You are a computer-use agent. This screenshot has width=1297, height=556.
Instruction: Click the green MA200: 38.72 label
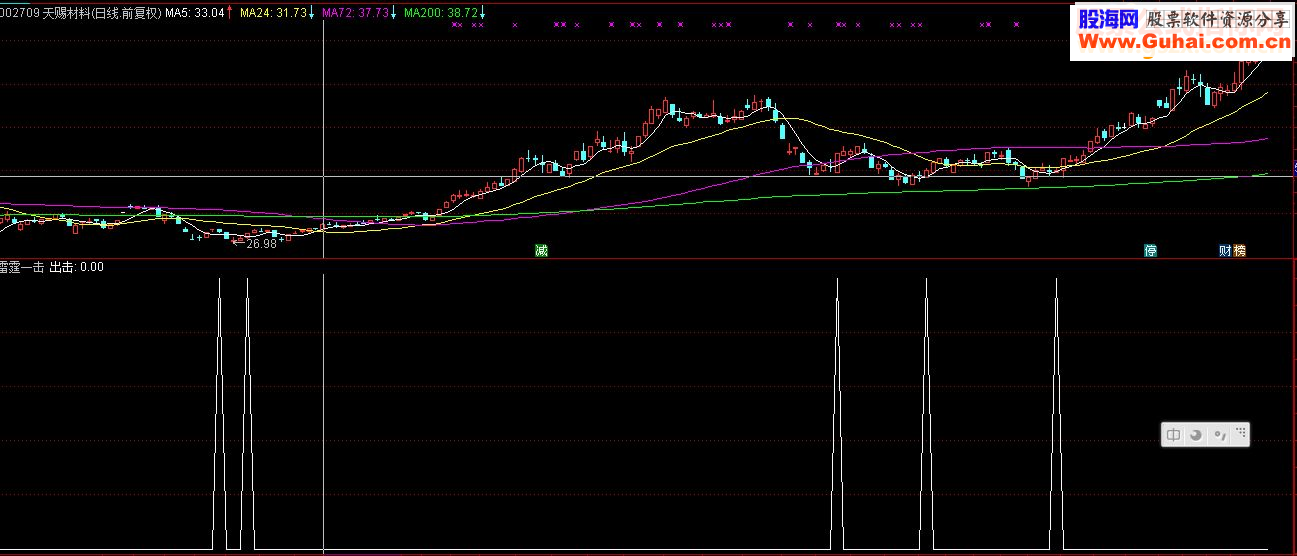coord(440,13)
